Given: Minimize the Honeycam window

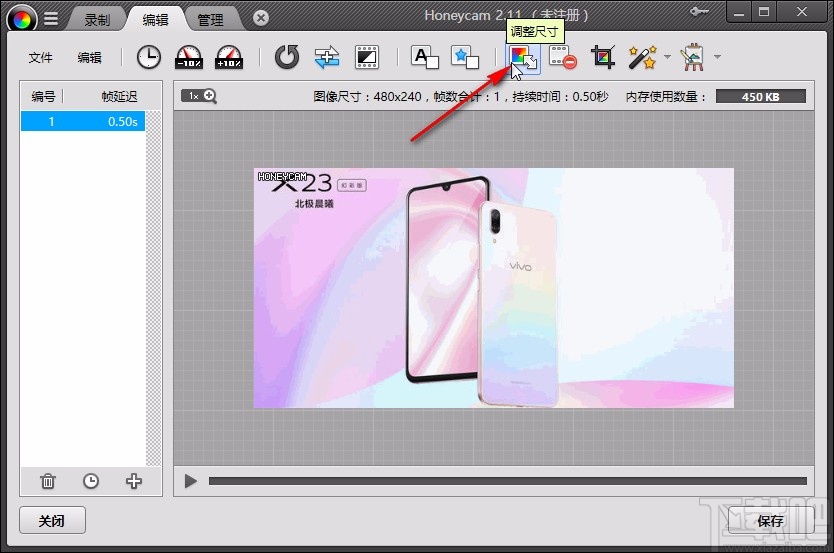Looking at the screenshot, I should 739,12.
